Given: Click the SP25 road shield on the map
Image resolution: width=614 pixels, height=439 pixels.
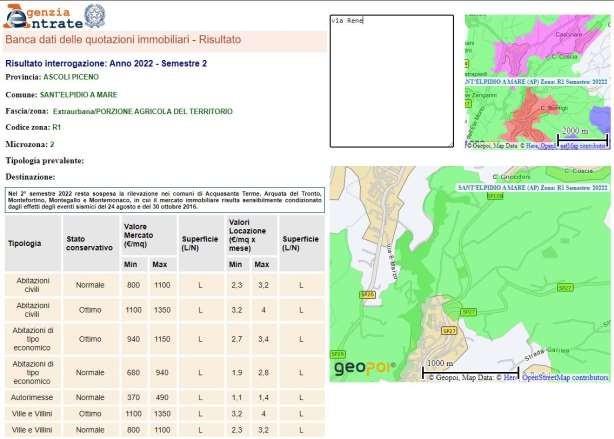Looking at the screenshot, I should (338, 353).
